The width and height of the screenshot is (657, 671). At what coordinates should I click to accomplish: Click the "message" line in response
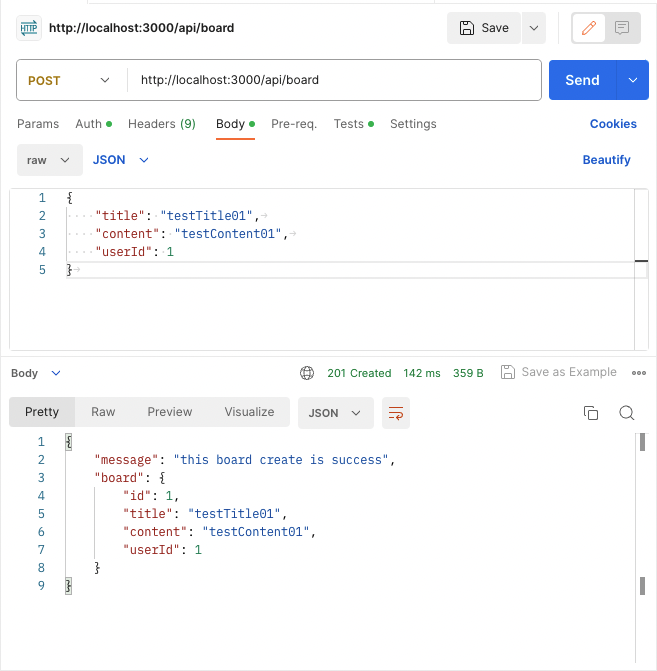244,460
